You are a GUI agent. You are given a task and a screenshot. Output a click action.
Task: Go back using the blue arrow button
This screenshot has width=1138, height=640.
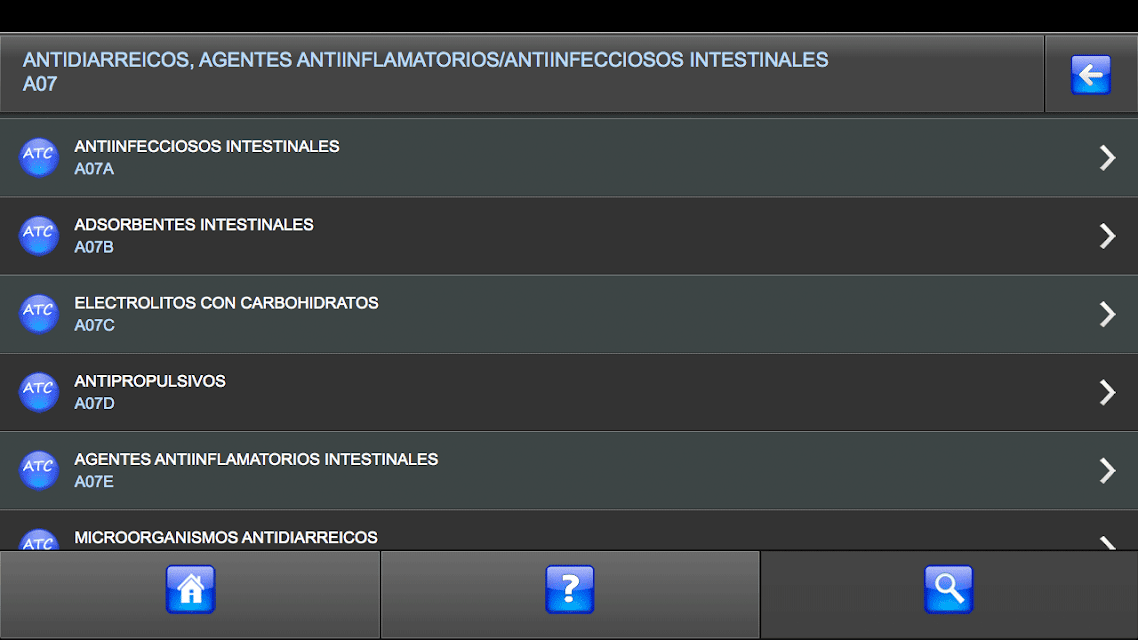coord(1090,75)
